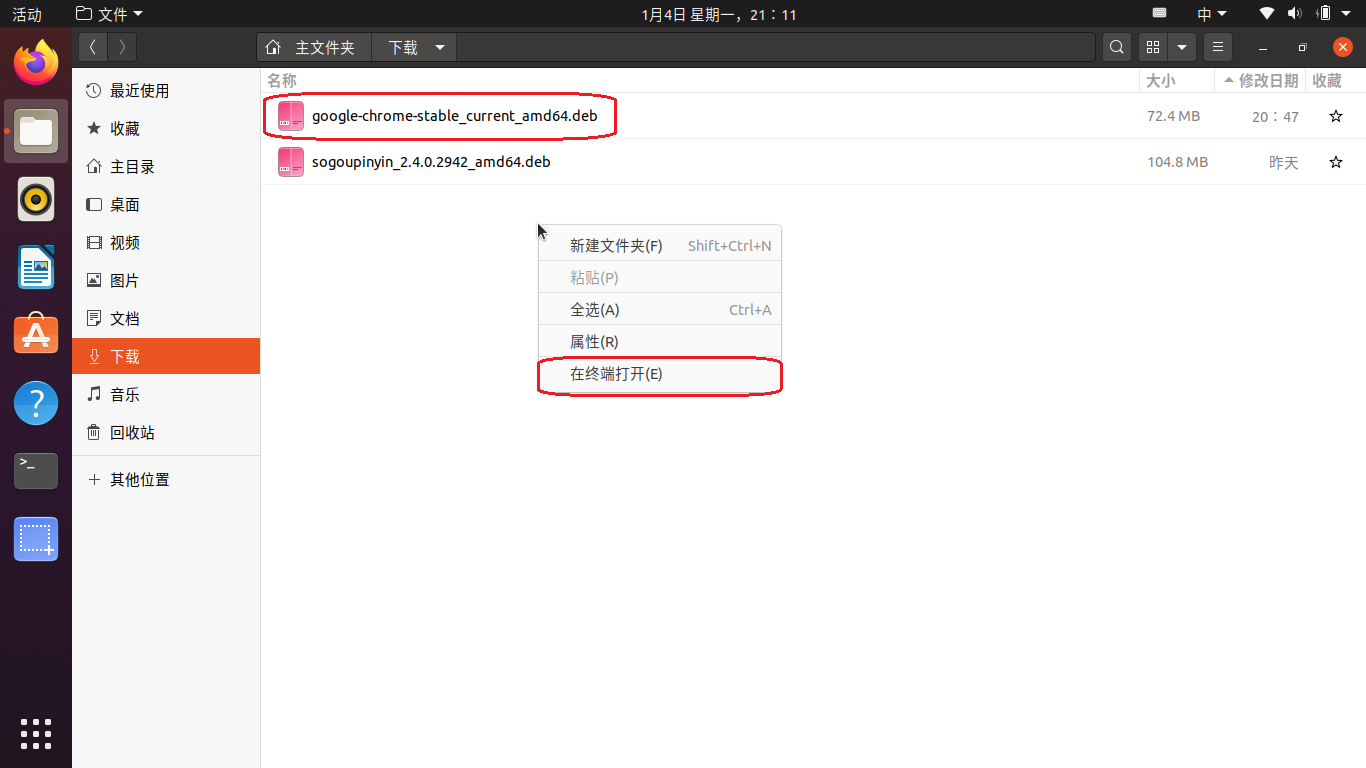Screen dimensions: 1366x768
Task: Open 其他位置 in sidebar
Action: (166, 479)
